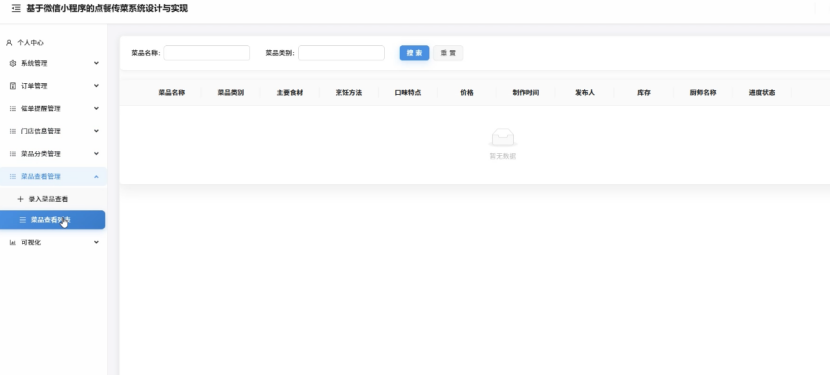Open the 可视化 sidebar menu
The height and width of the screenshot is (375, 830).
tap(53, 242)
